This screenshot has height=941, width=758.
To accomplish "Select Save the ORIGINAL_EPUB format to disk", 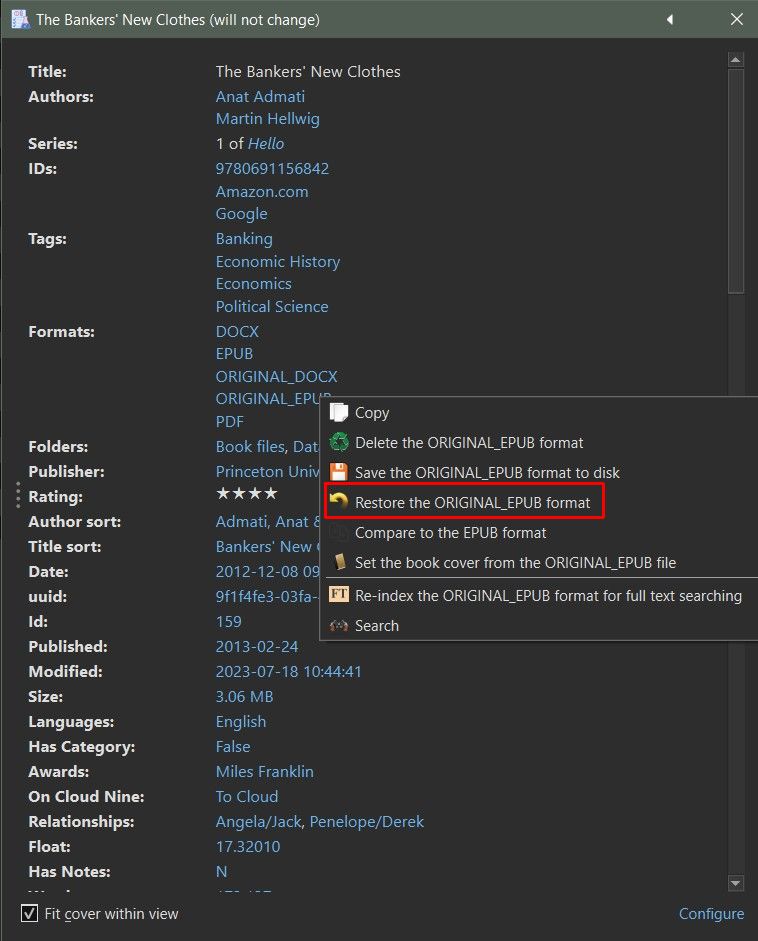I will coord(487,472).
